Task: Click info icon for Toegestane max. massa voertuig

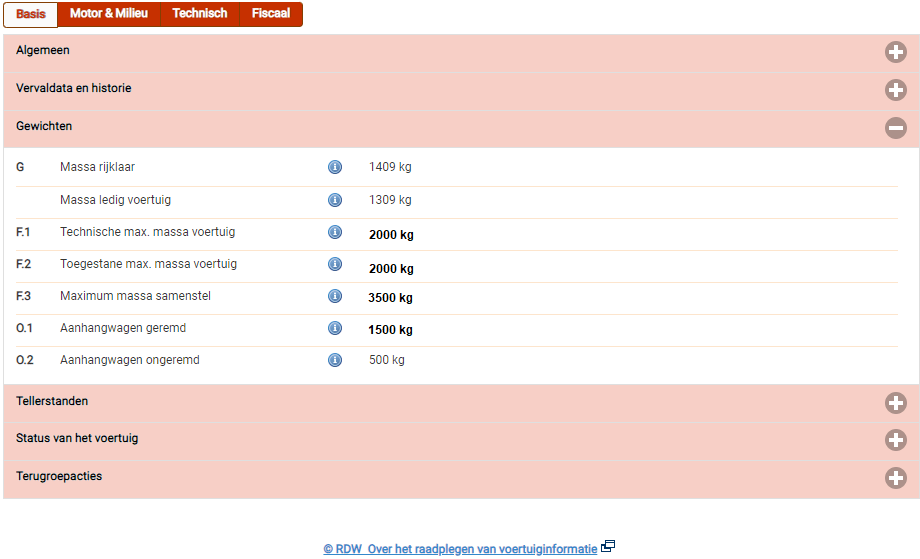Action: tap(335, 264)
